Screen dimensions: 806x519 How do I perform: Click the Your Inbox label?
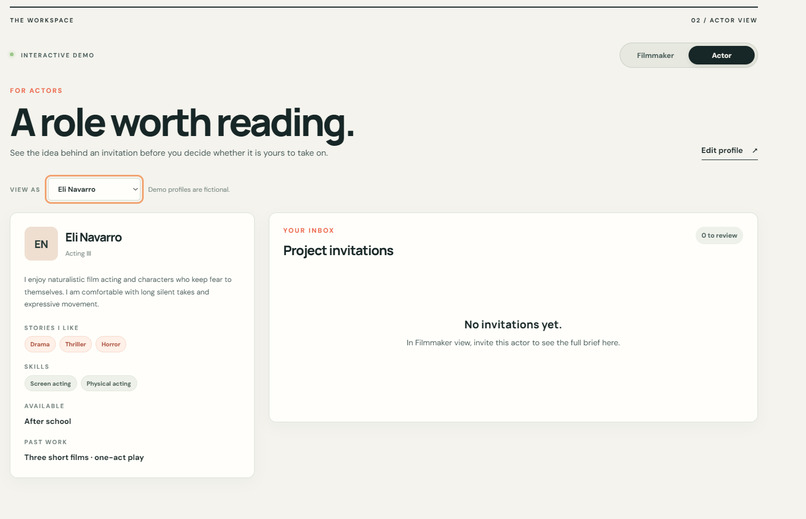(x=308, y=231)
